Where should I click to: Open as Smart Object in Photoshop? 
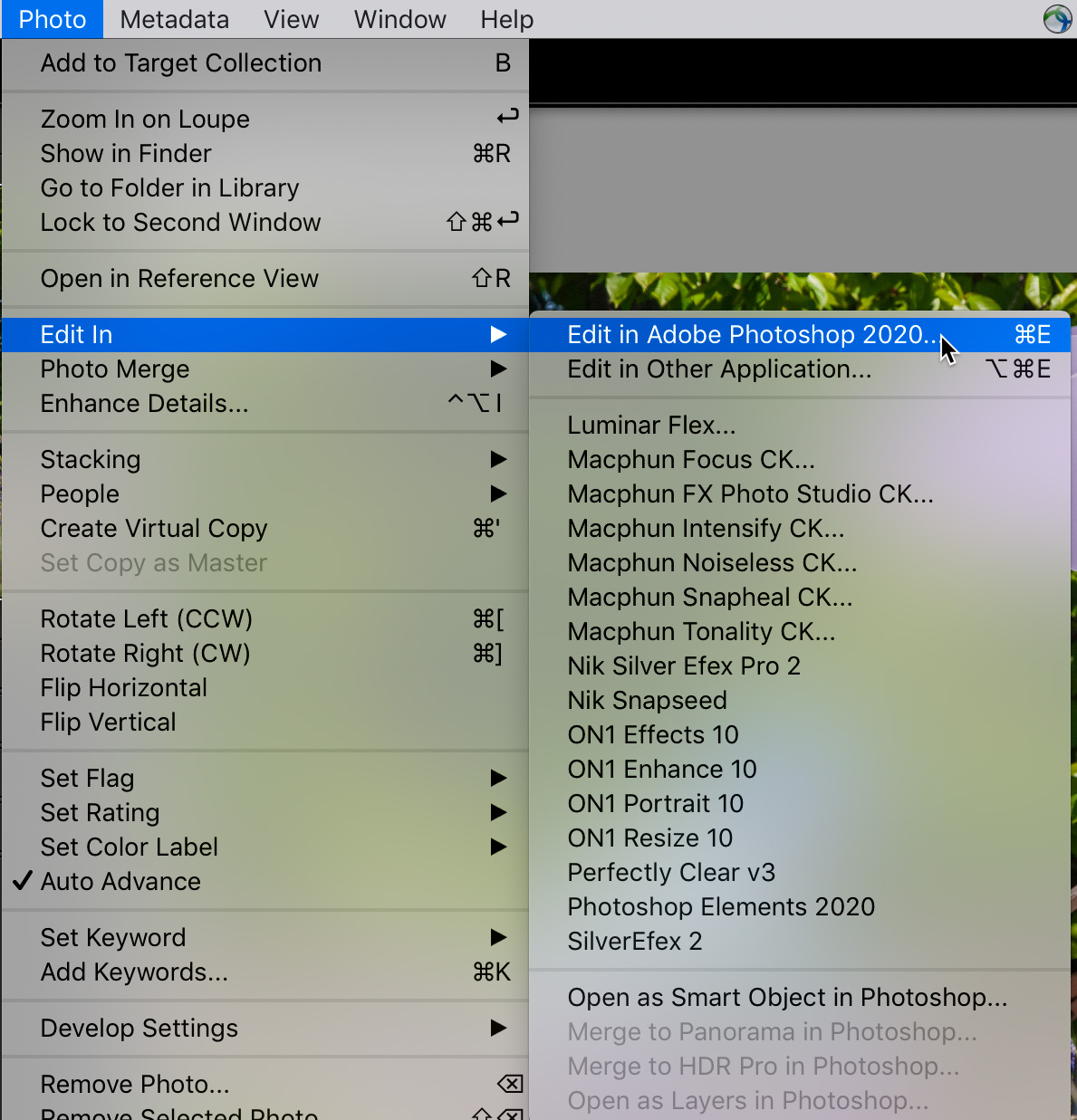[x=786, y=997]
